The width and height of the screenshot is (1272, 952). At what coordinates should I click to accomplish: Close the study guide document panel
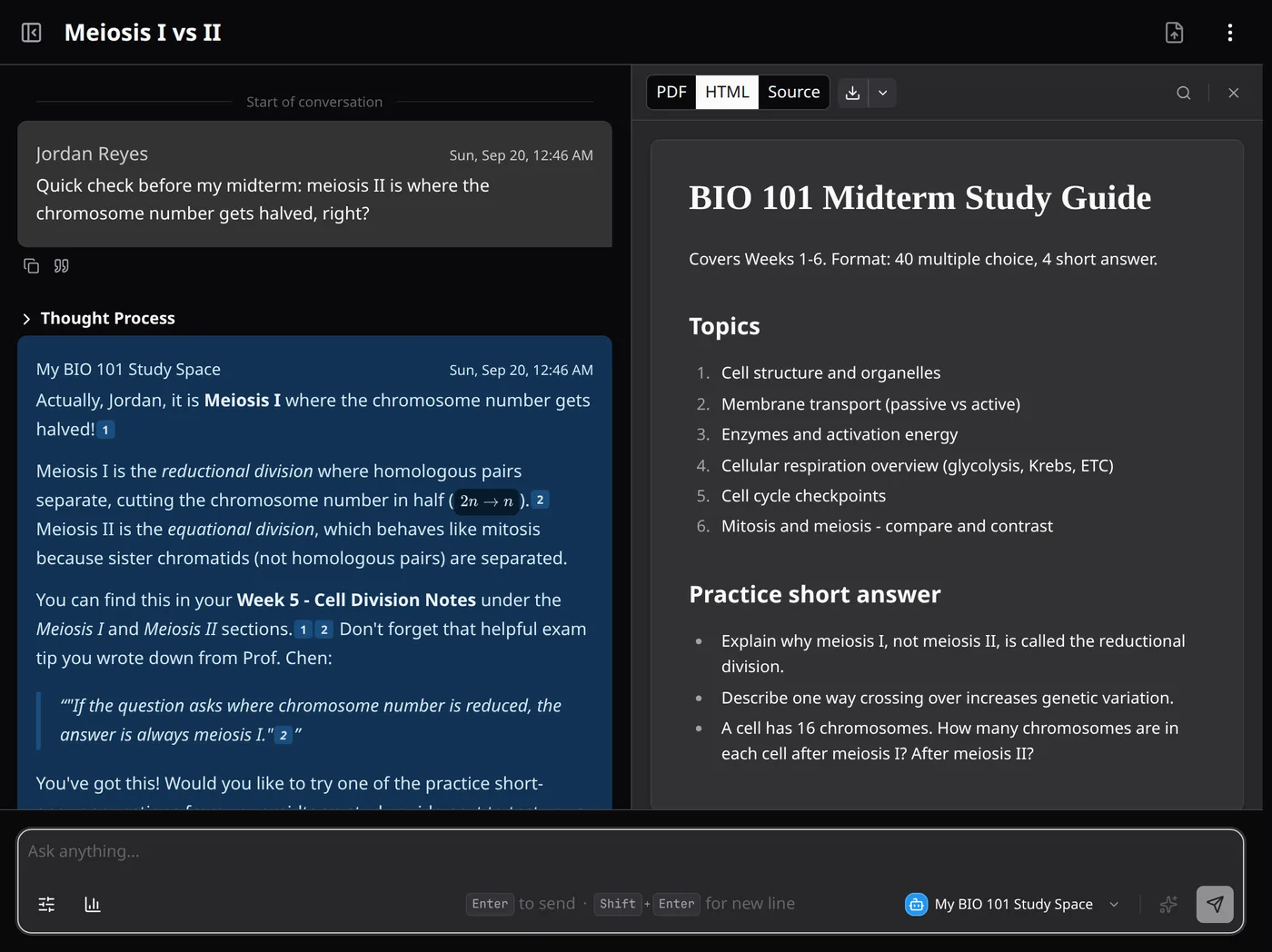coord(1233,93)
